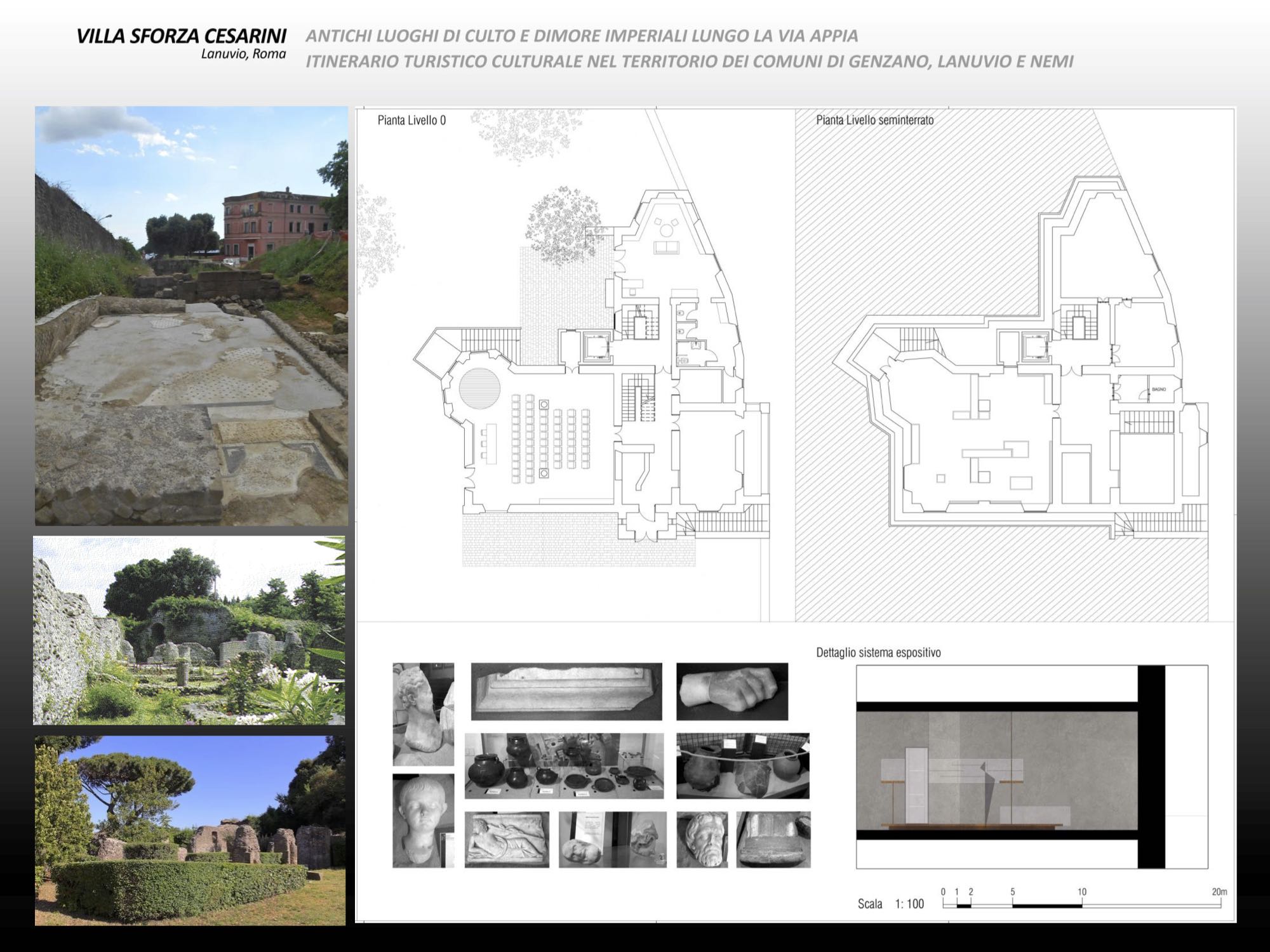The width and height of the screenshot is (1270, 952).
Task: Select the reclining figure relief photo
Action: pyautogui.click(x=506, y=839)
